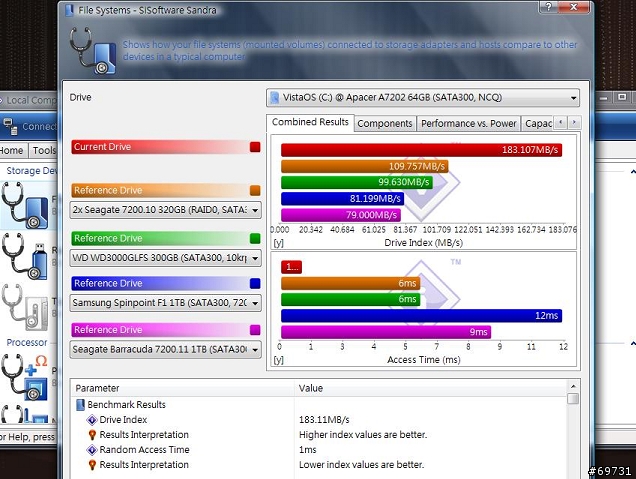Toggle the orange Reference Drive checkbox

point(255,190)
